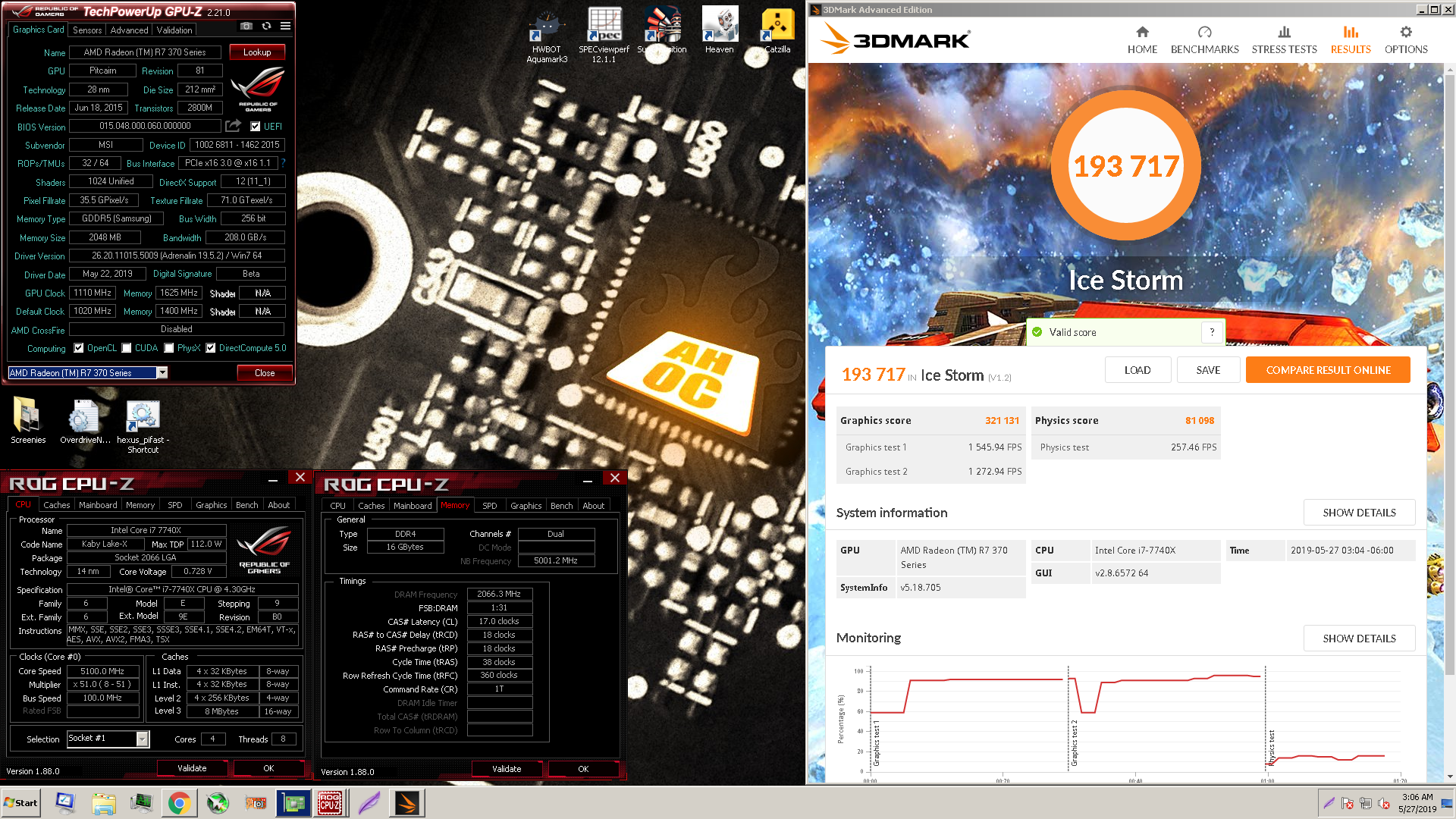Show details for System information
This screenshot has width=1456, height=819.
(x=1359, y=513)
